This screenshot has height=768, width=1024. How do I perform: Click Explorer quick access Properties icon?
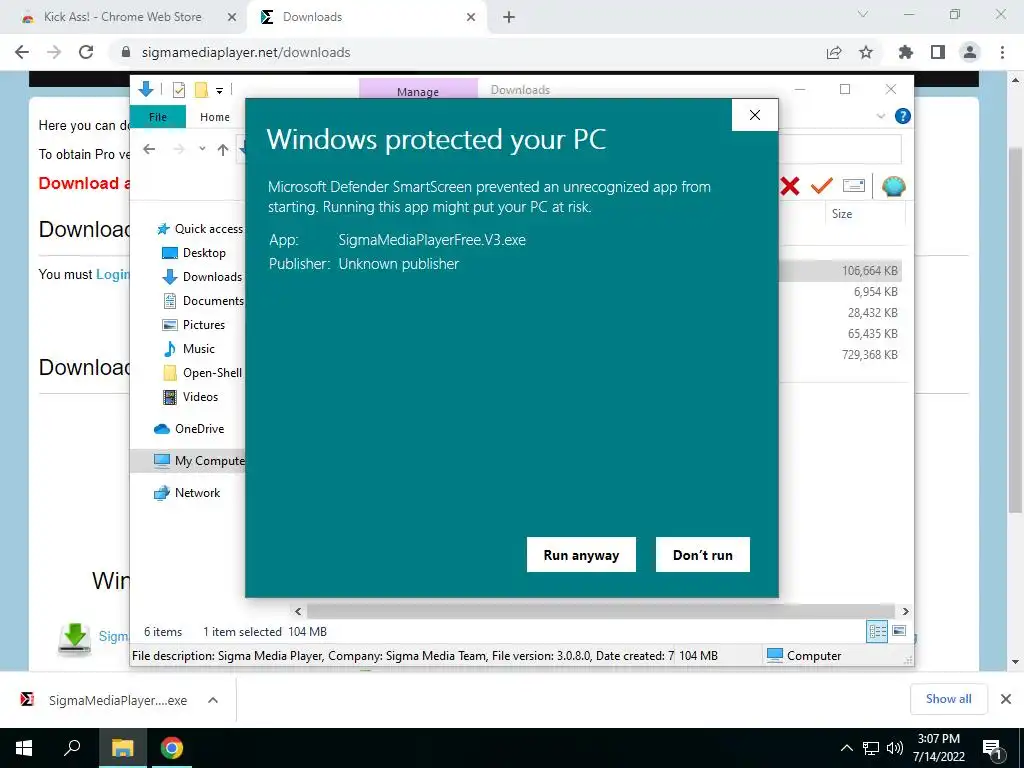point(179,89)
